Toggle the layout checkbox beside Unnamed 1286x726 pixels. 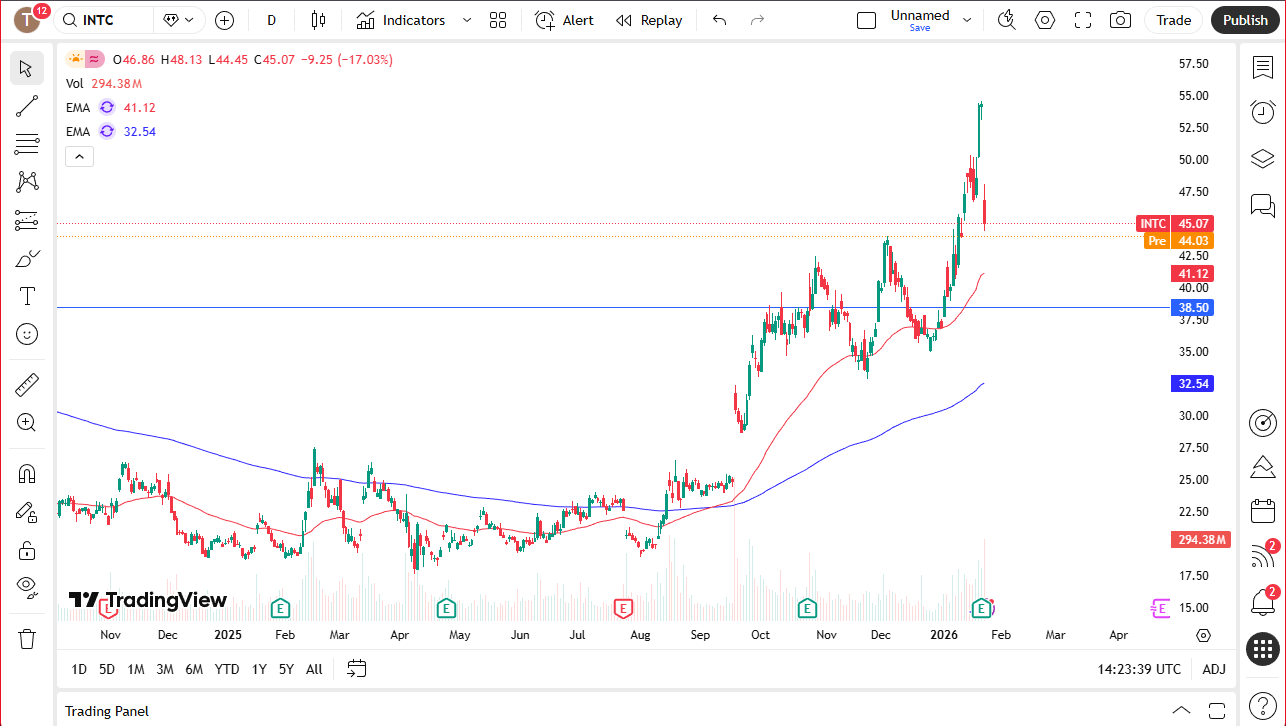tap(867, 20)
